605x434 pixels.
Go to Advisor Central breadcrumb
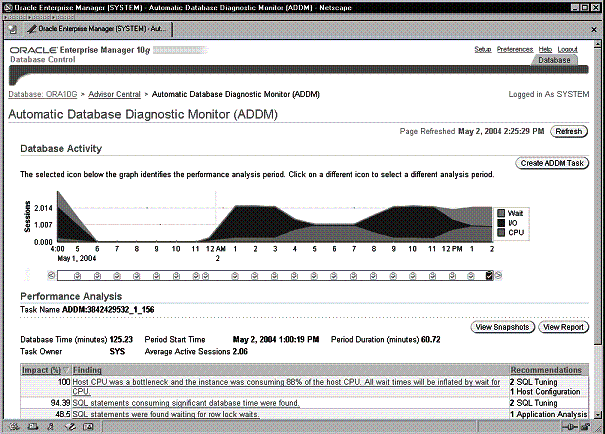pyautogui.click(x=114, y=94)
